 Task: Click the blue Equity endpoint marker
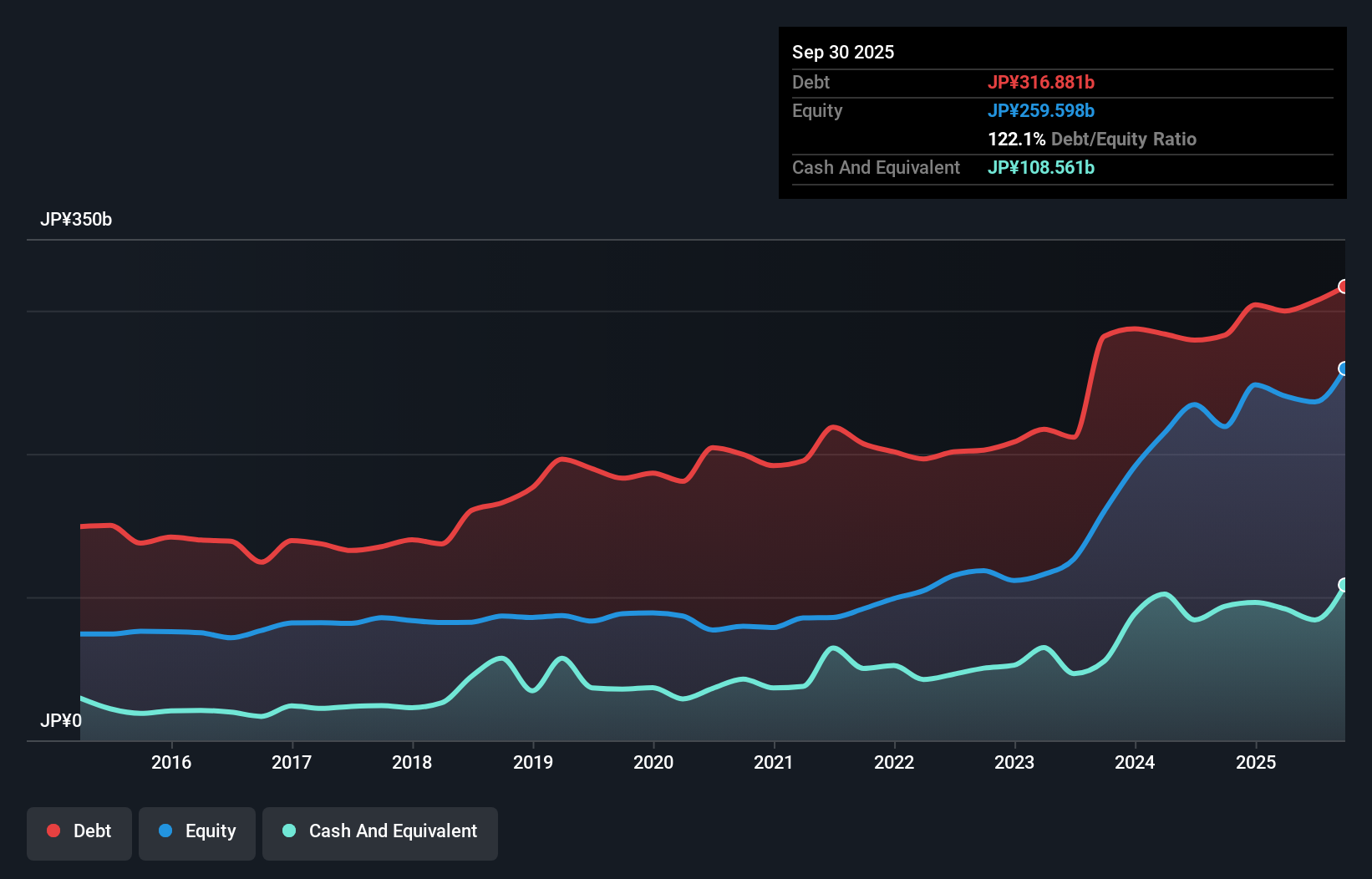tap(1344, 368)
